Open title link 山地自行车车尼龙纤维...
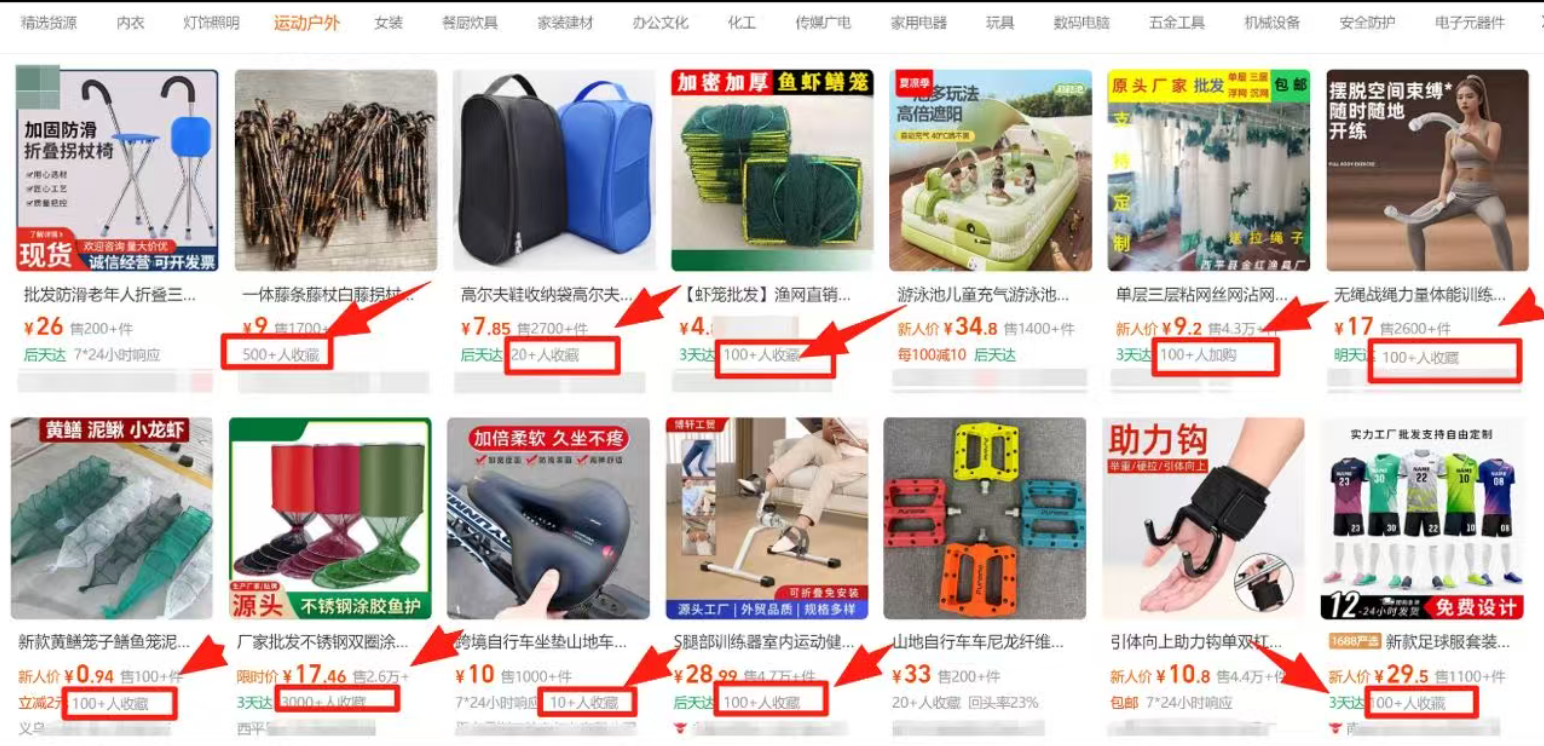This screenshot has height=746, width=1544. pyautogui.click(x=978, y=642)
